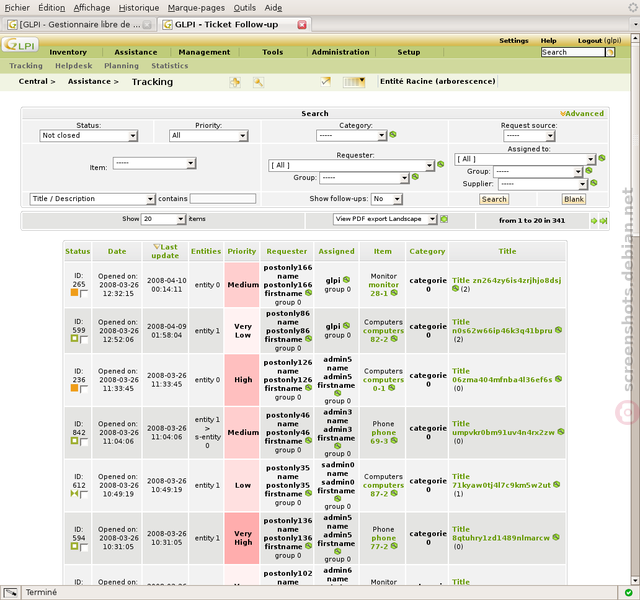The height and width of the screenshot is (600, 640).
Task: Click the Blank button
Action: 574,199
